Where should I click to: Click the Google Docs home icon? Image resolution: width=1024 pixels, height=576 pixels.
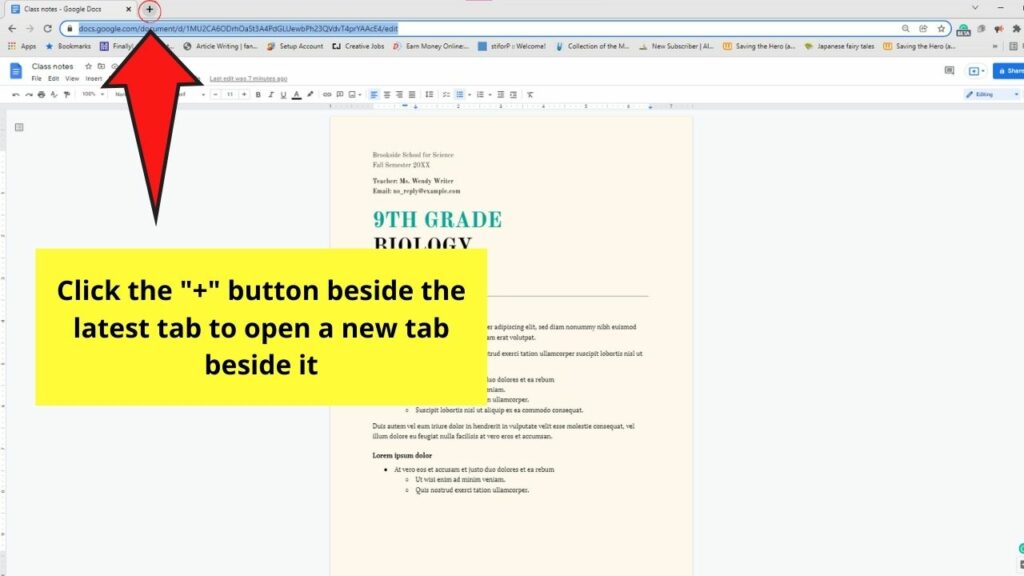pos(16,71)
